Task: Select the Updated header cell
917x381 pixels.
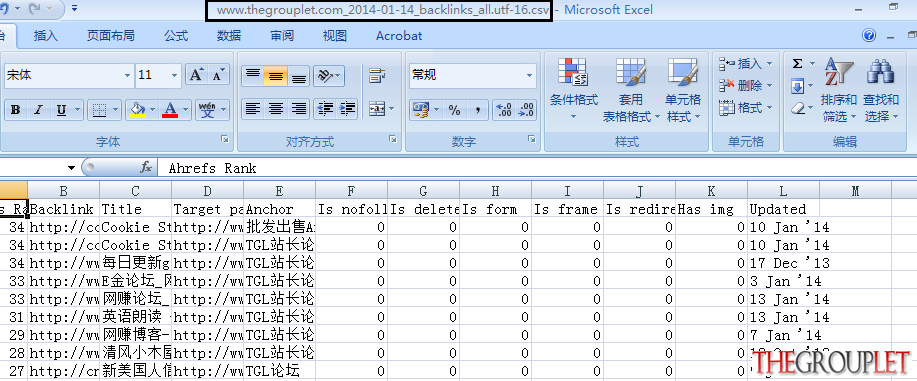Action: (783, 209)
